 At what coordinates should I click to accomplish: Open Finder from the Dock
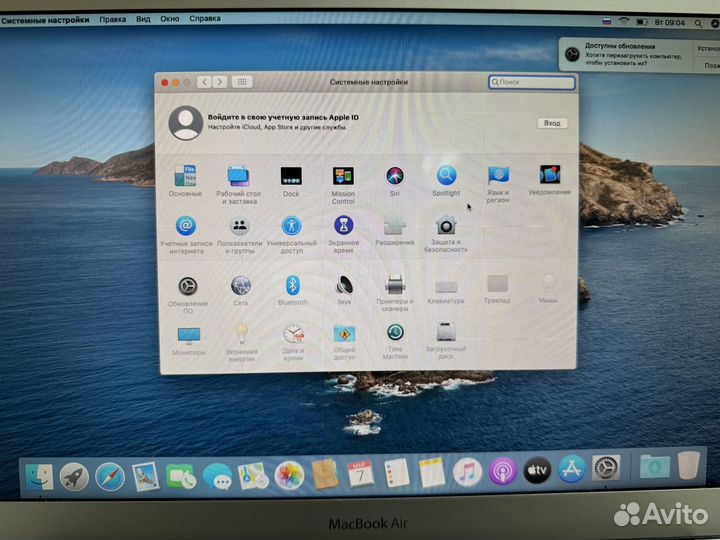39,477
